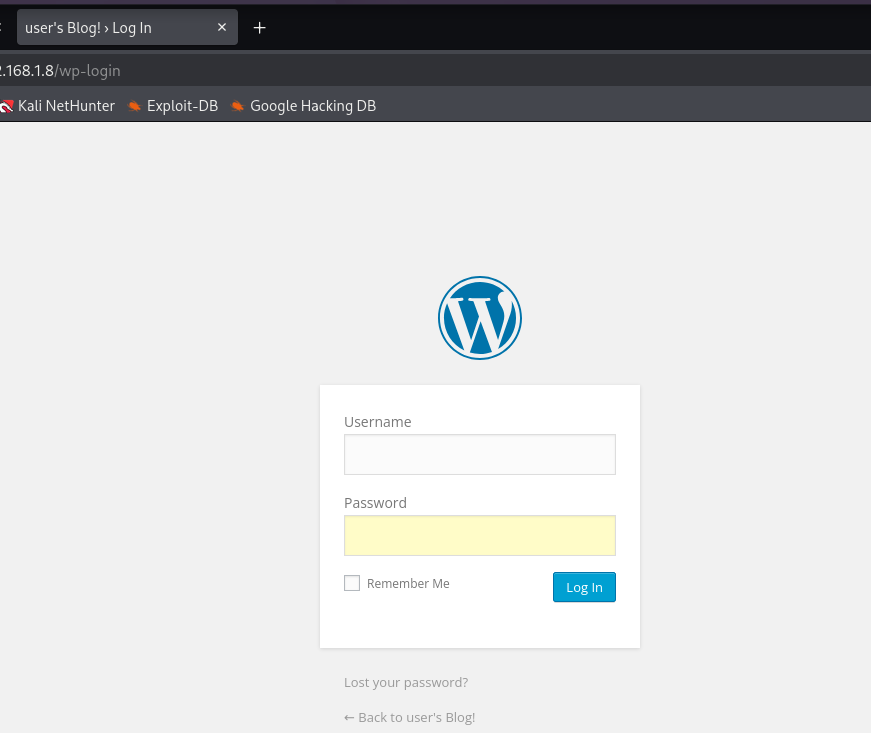Click the WordPress logo
This screenshot has height=733, width=871.
(479, 318)
